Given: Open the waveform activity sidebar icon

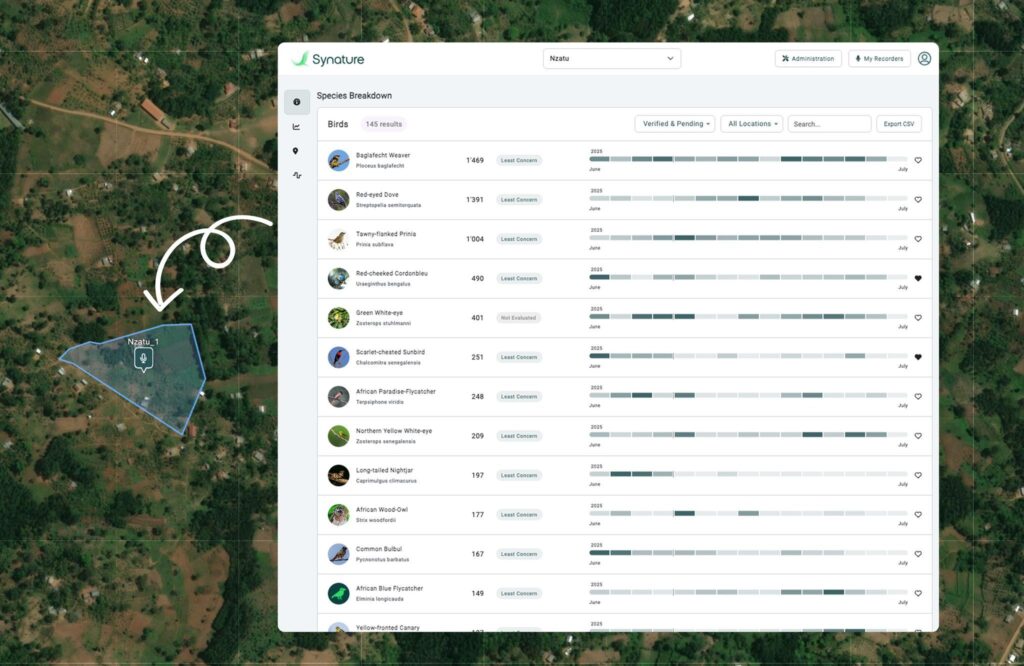Looking at the screenshot, I should tap(296, 175).
